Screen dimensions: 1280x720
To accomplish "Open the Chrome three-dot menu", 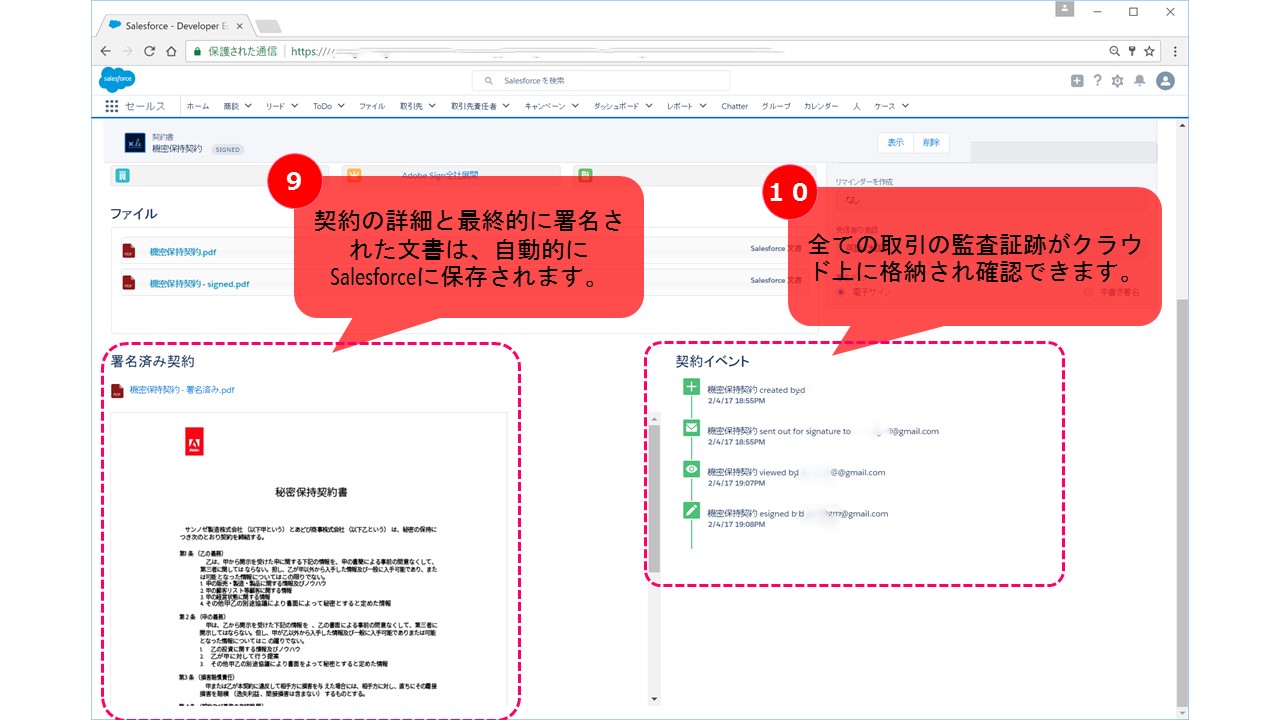I will 1175,51.
